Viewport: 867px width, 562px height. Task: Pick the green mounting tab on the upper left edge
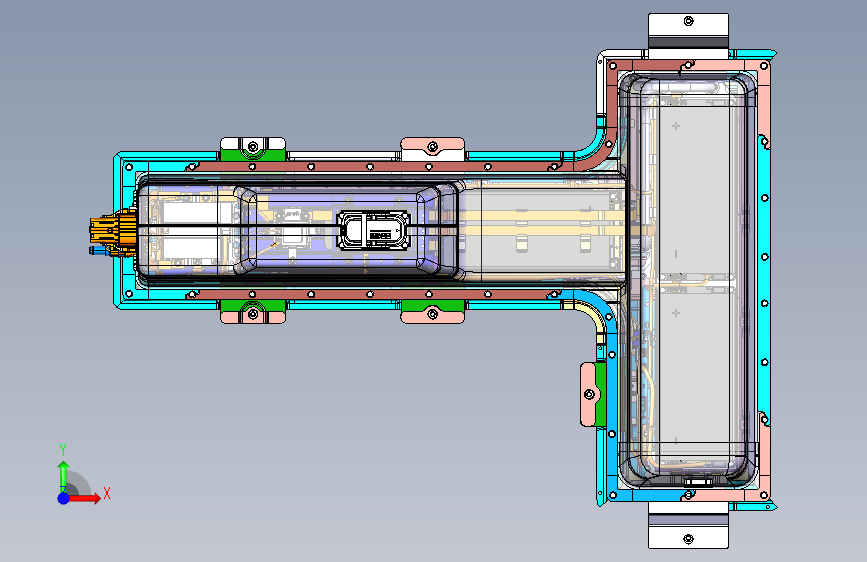pyautogui.click(x=253, y=149)
